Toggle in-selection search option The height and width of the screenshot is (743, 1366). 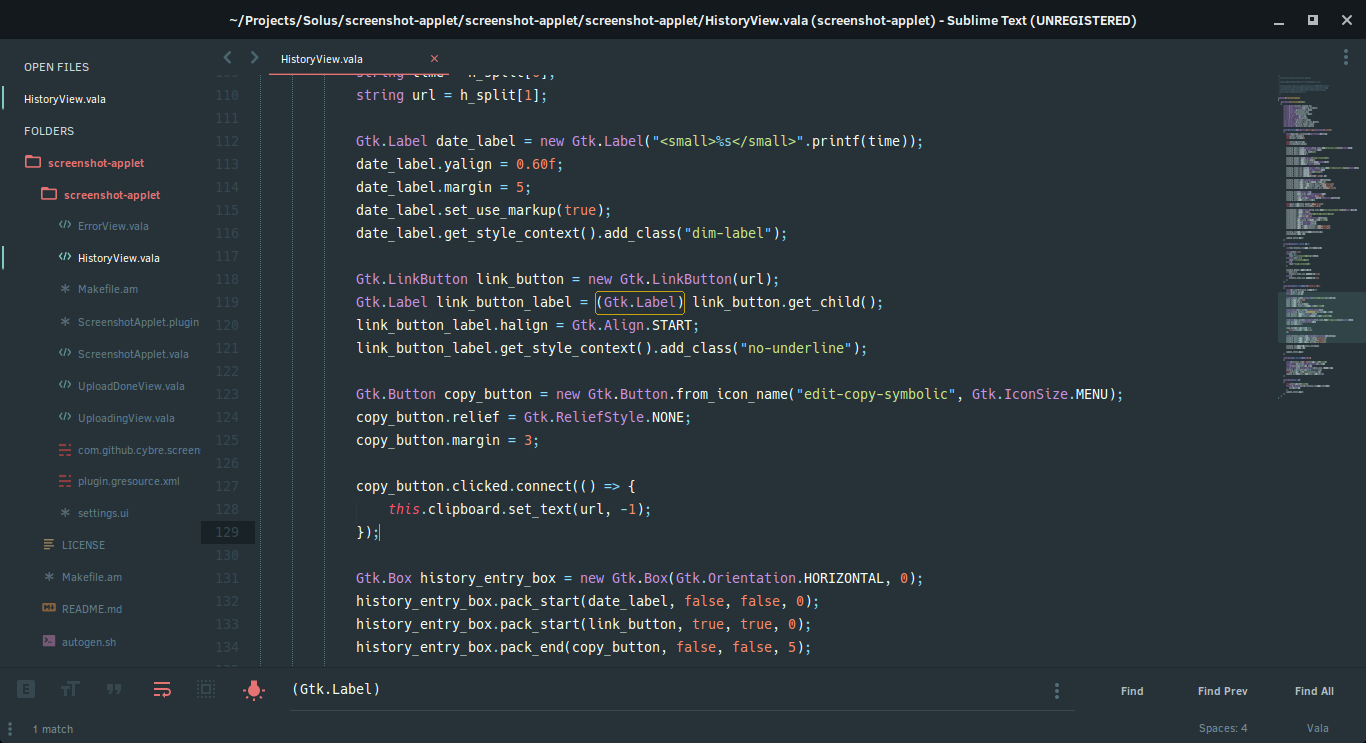click(x=206, y=689)
